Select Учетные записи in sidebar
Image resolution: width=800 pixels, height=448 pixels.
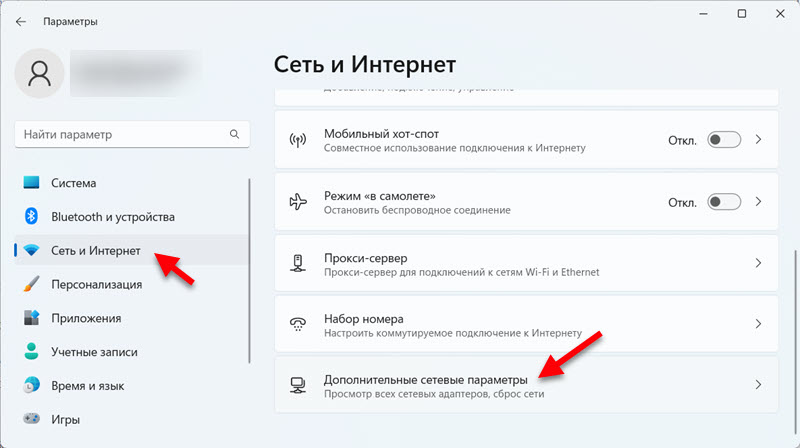94,352
